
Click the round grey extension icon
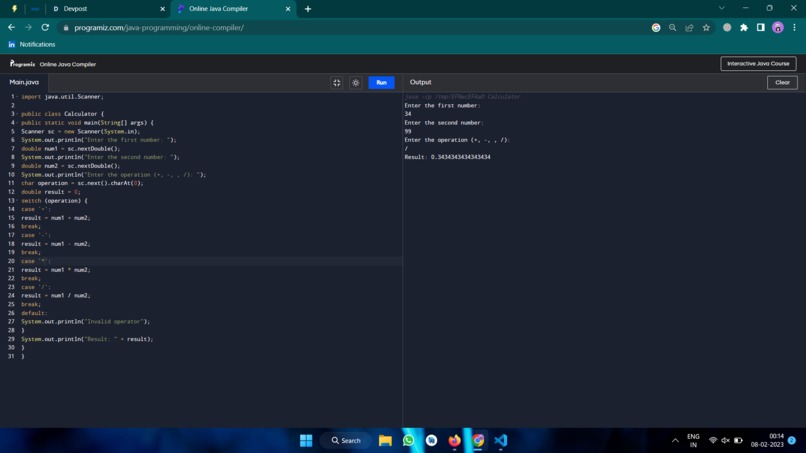pyautogui.click(x=727, y=28)
